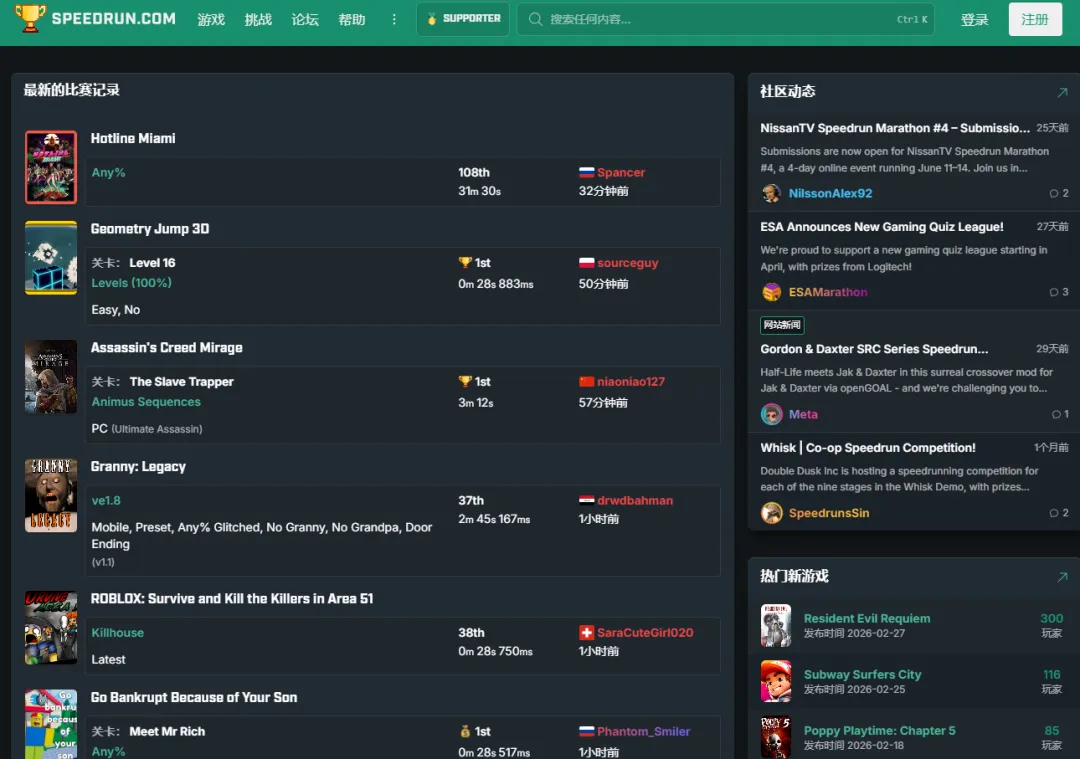Screen dimensions: 1080x759
Task: Click the magnifier search icon
Action: click(535, 19)
